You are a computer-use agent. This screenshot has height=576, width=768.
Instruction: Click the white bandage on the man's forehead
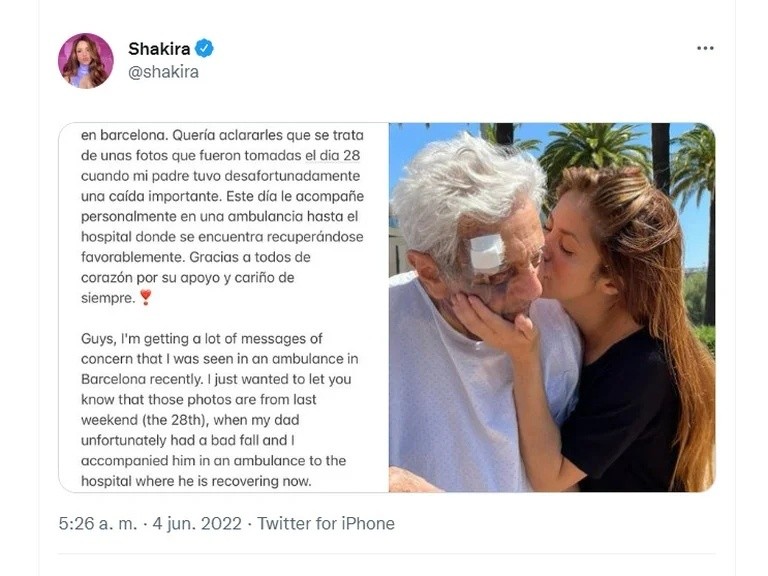tap(487, 253)
